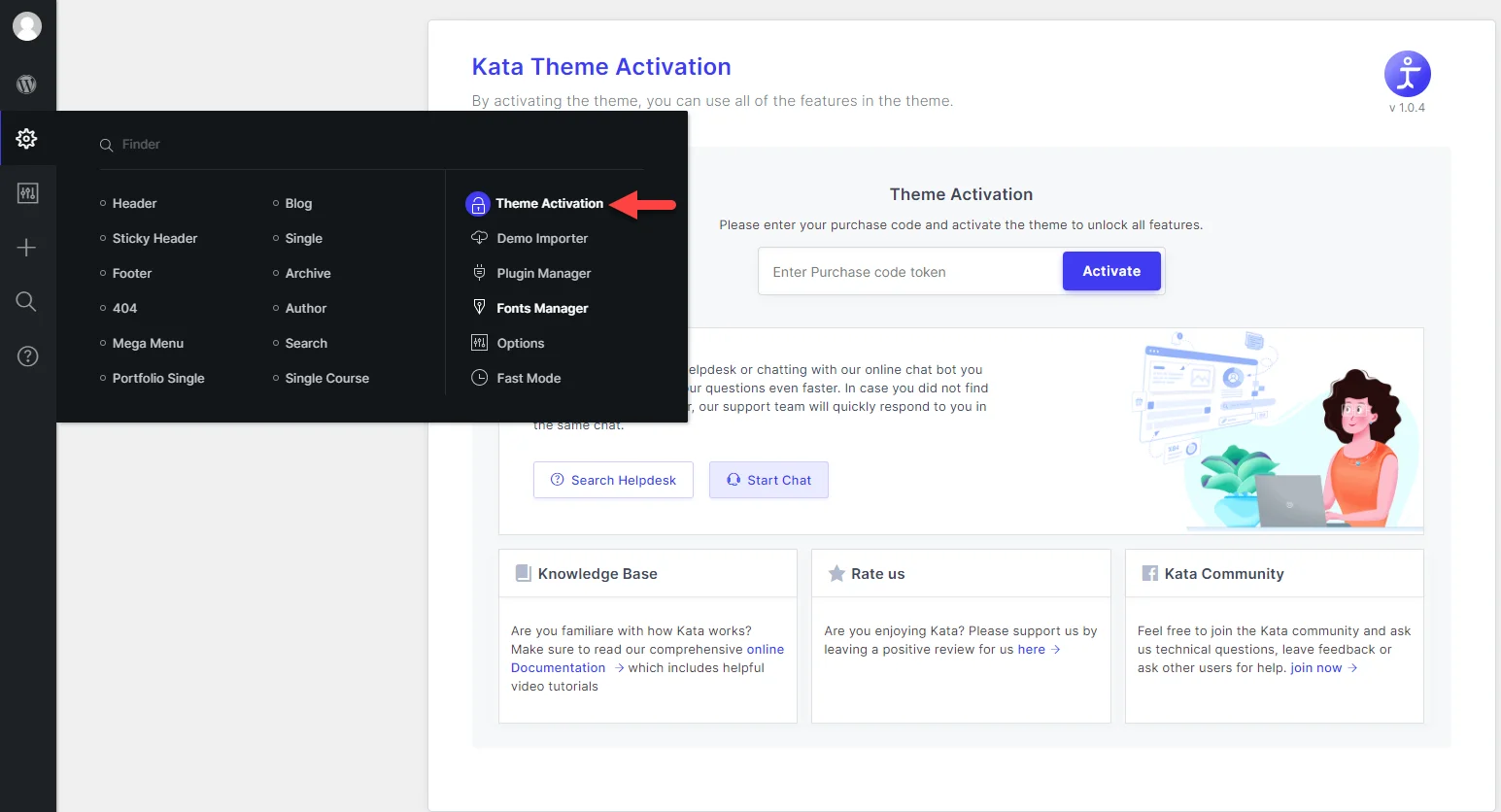Start a chat with Start Chat button
Image resolution: width=1501 pixels, height=812 pixels.
pyautogui.click(x=768, y=480)
